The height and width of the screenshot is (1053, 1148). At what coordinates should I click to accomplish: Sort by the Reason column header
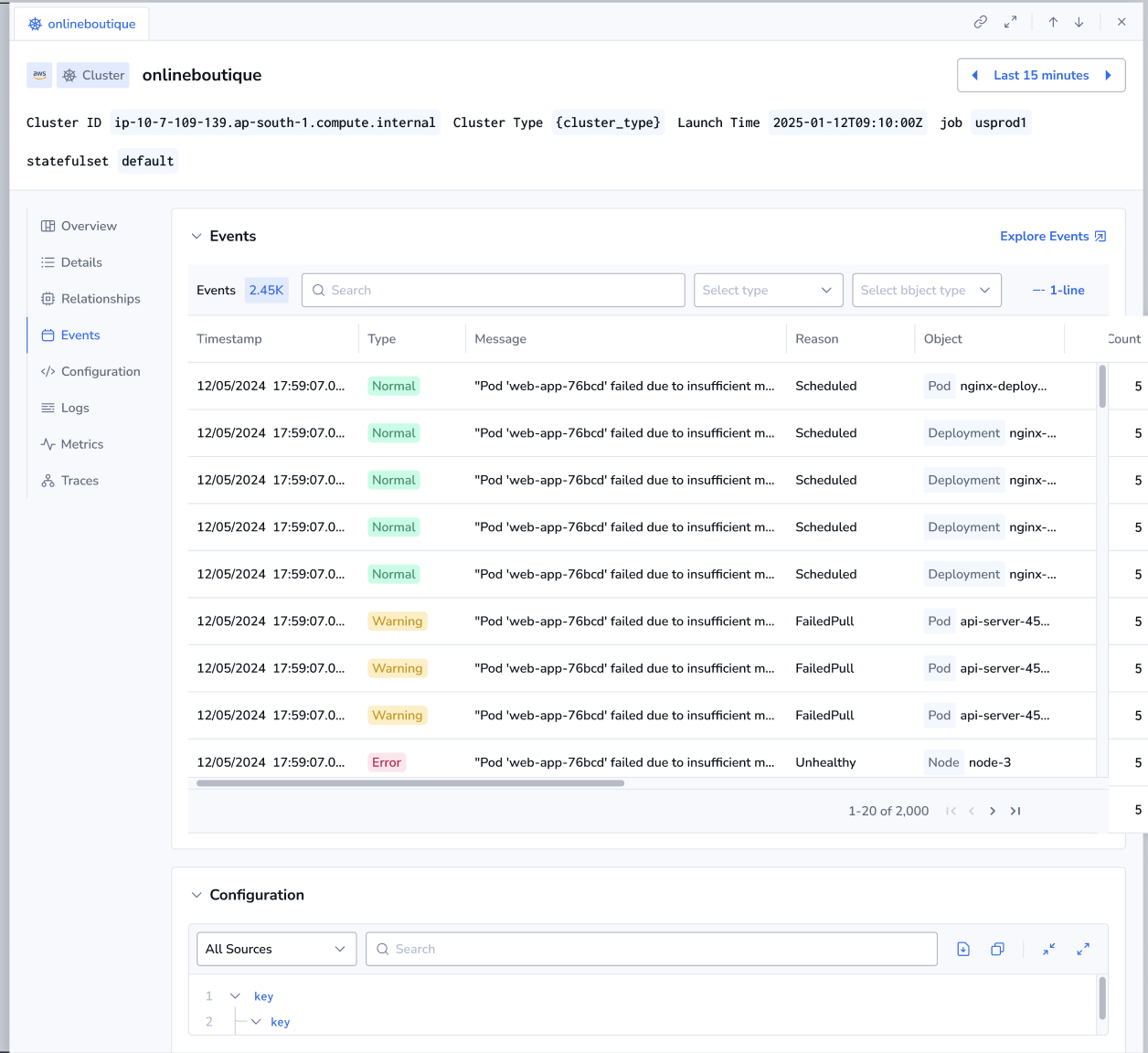coord(817,339)
